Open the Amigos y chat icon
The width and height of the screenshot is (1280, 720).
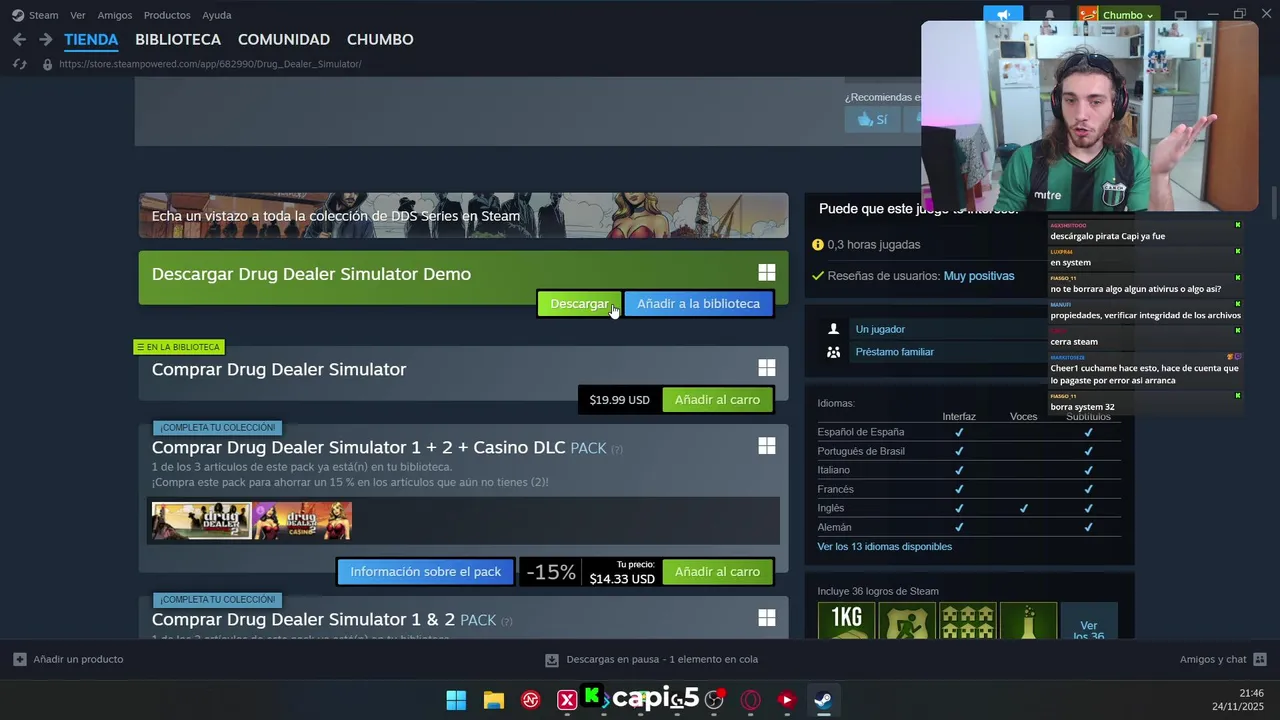pos(1260,659)
